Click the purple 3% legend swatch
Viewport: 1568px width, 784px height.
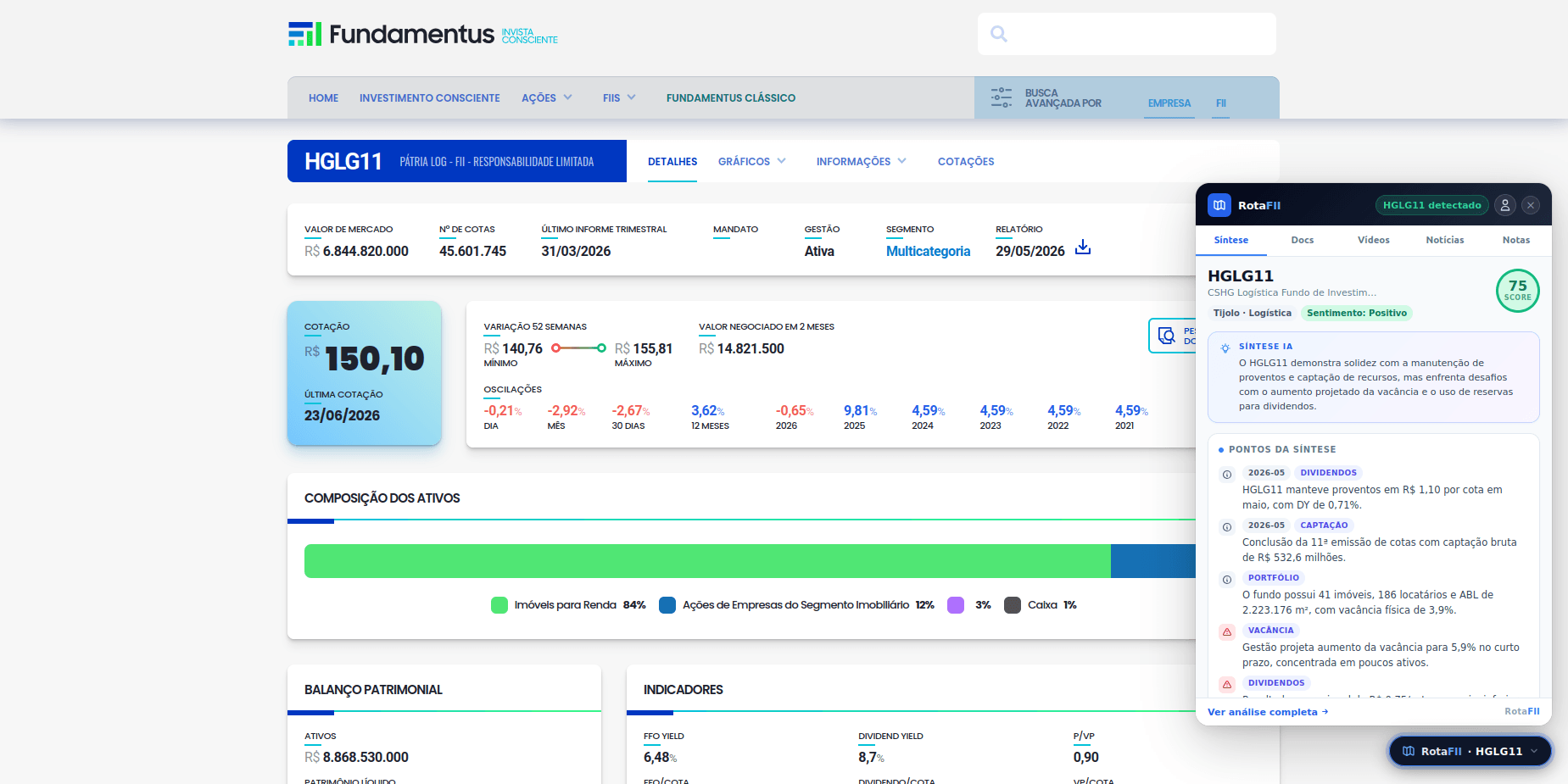(956, 605)
